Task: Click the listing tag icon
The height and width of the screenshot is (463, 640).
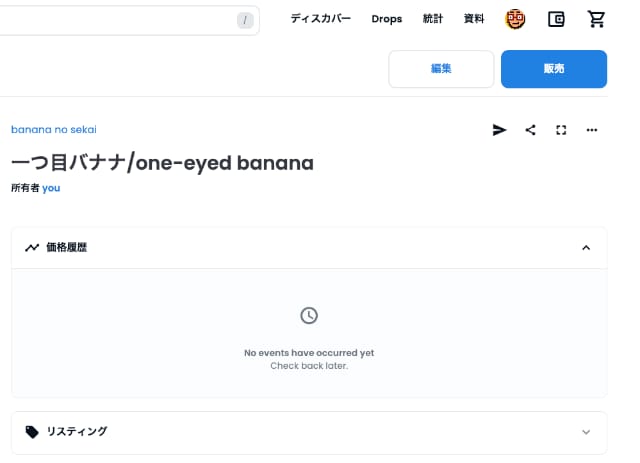Action: (32, 432)
